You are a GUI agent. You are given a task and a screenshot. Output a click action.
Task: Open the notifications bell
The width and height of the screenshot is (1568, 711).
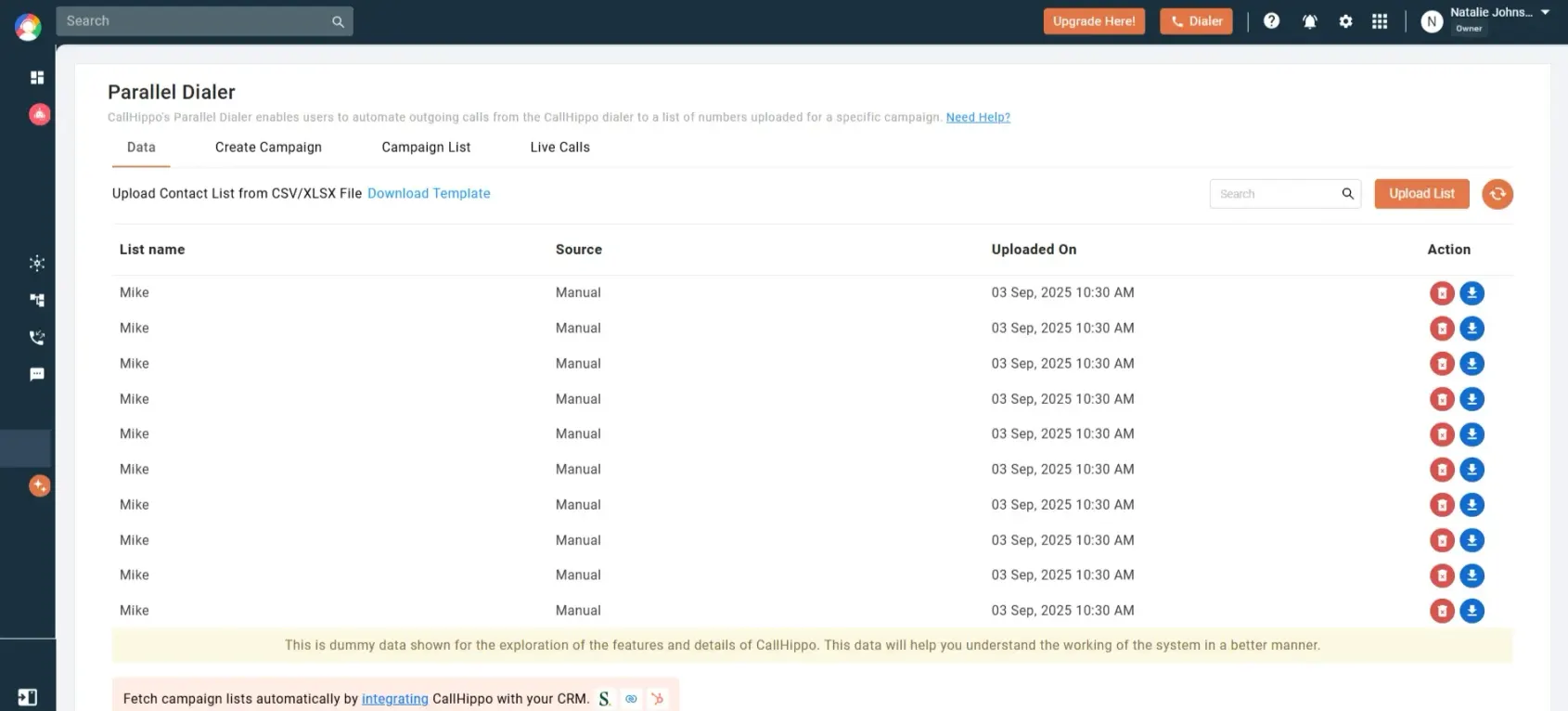pos(1309,20)
